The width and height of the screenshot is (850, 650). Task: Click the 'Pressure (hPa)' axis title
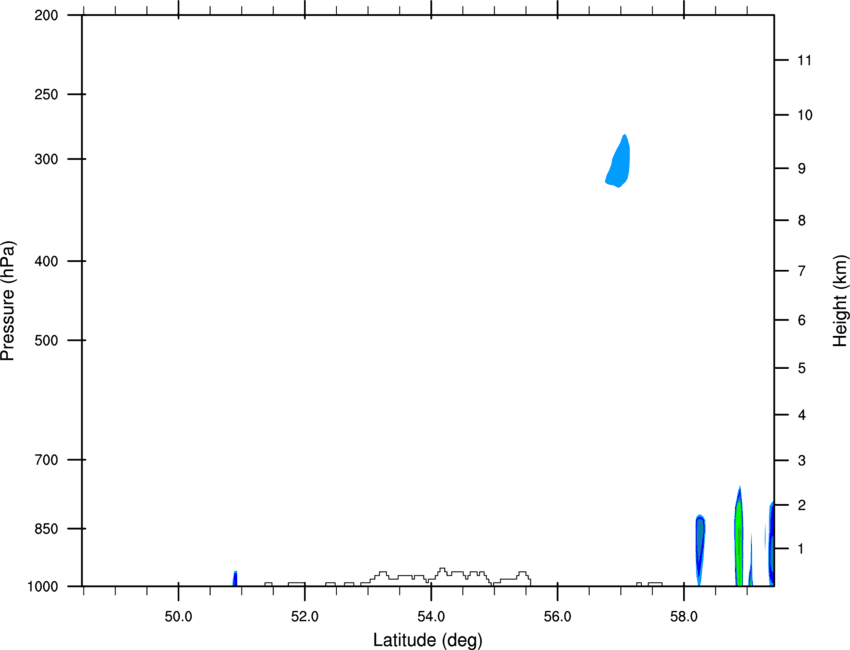pos(8,301)
